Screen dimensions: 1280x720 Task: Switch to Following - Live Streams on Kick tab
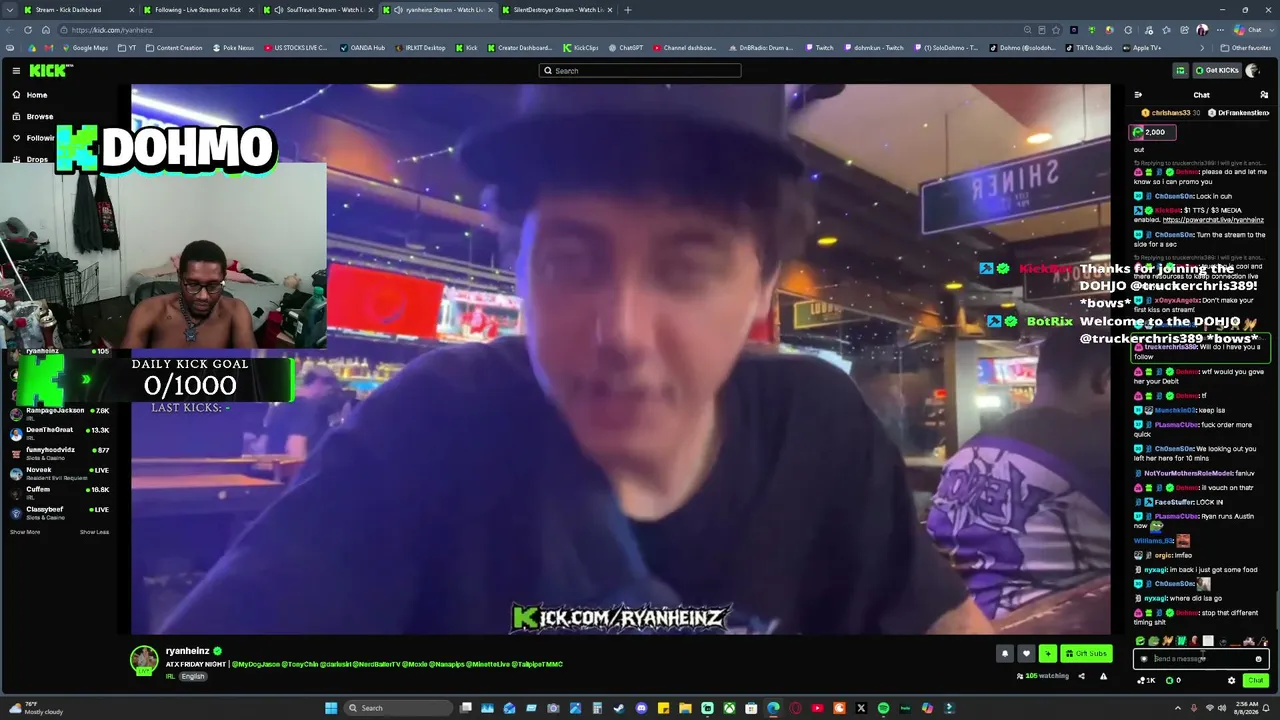pos(198,10)
